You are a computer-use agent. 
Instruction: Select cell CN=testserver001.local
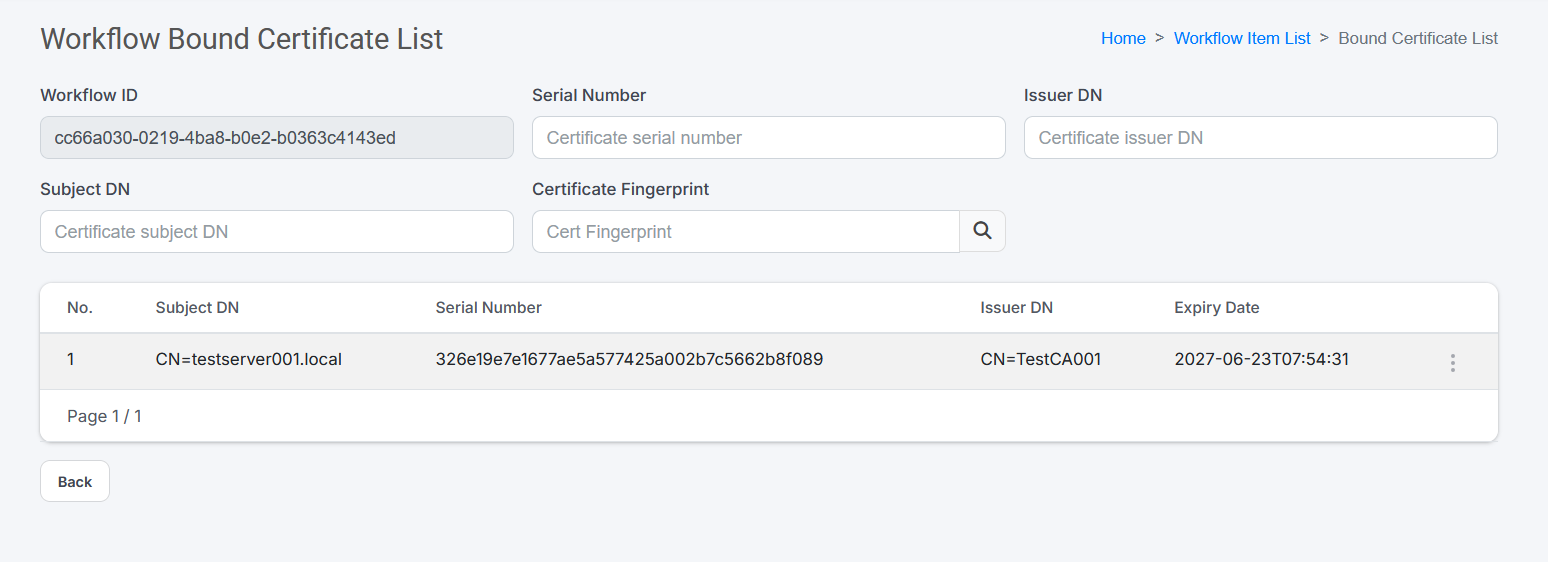[x=249, y=359]
